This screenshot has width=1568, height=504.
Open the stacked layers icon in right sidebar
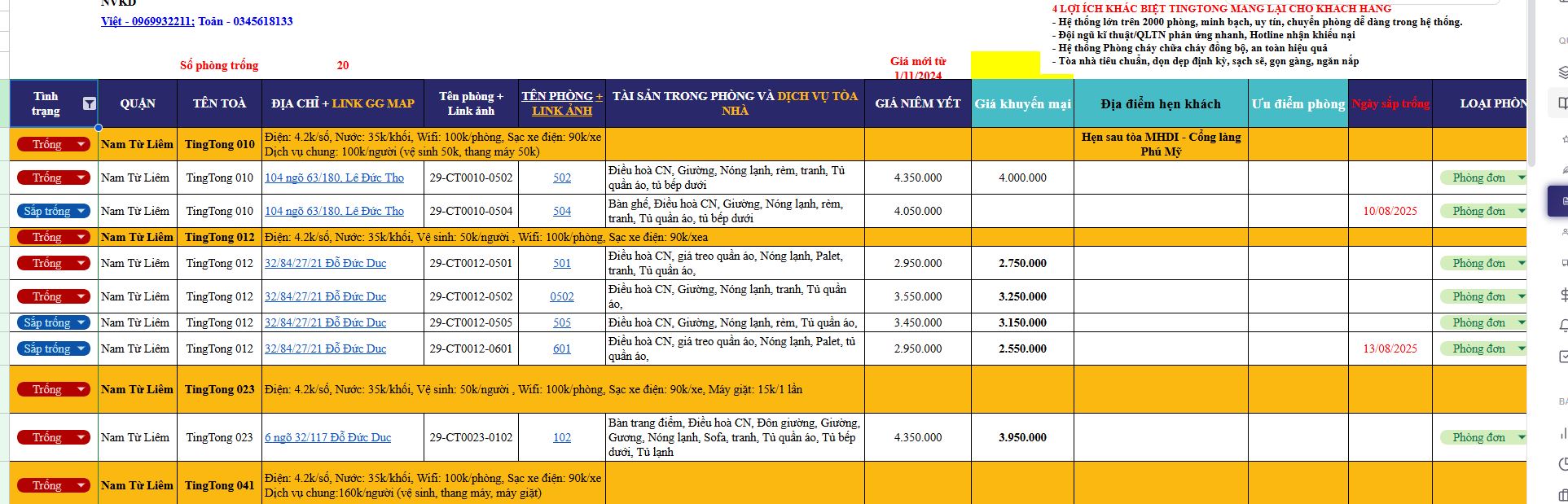(1562, 72)
